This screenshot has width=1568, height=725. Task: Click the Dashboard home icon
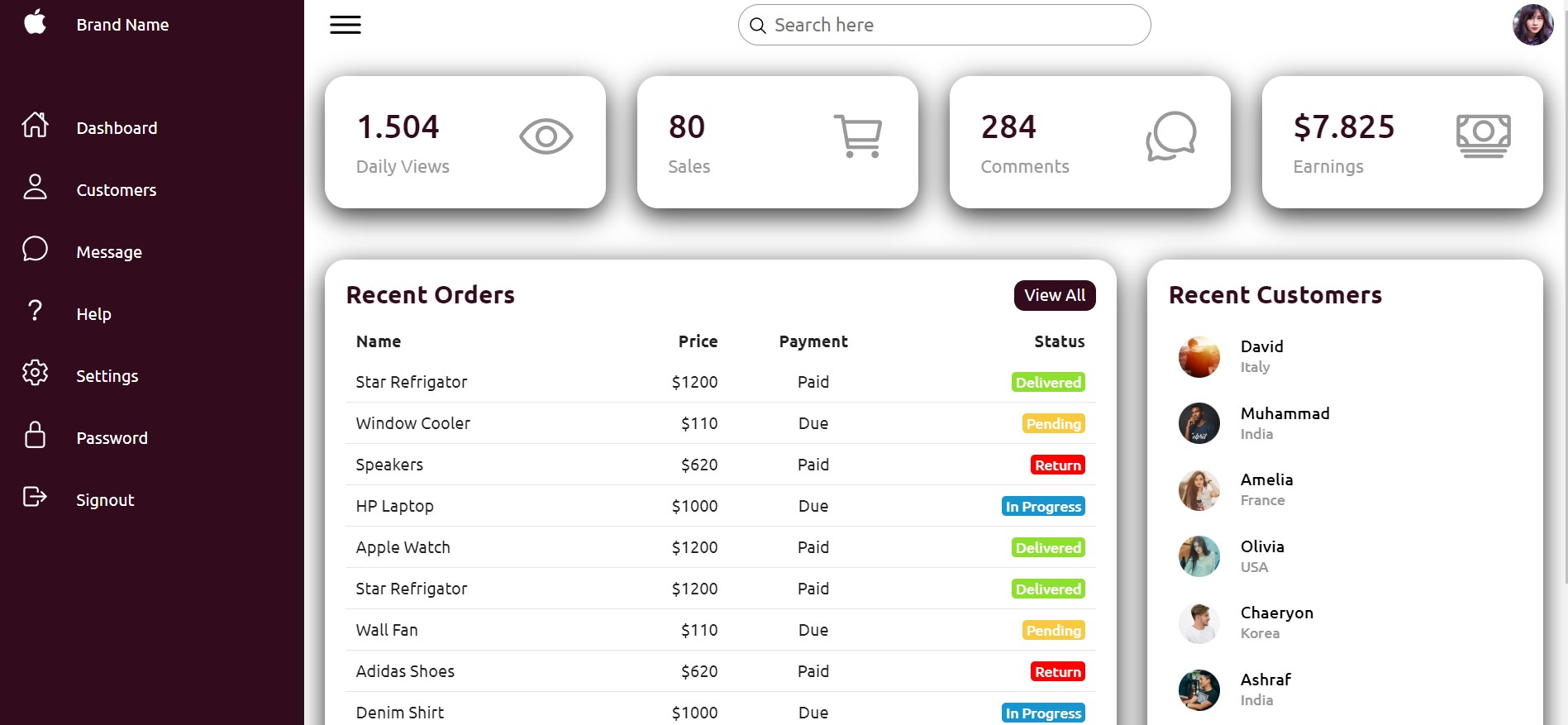tap(35, 125)
